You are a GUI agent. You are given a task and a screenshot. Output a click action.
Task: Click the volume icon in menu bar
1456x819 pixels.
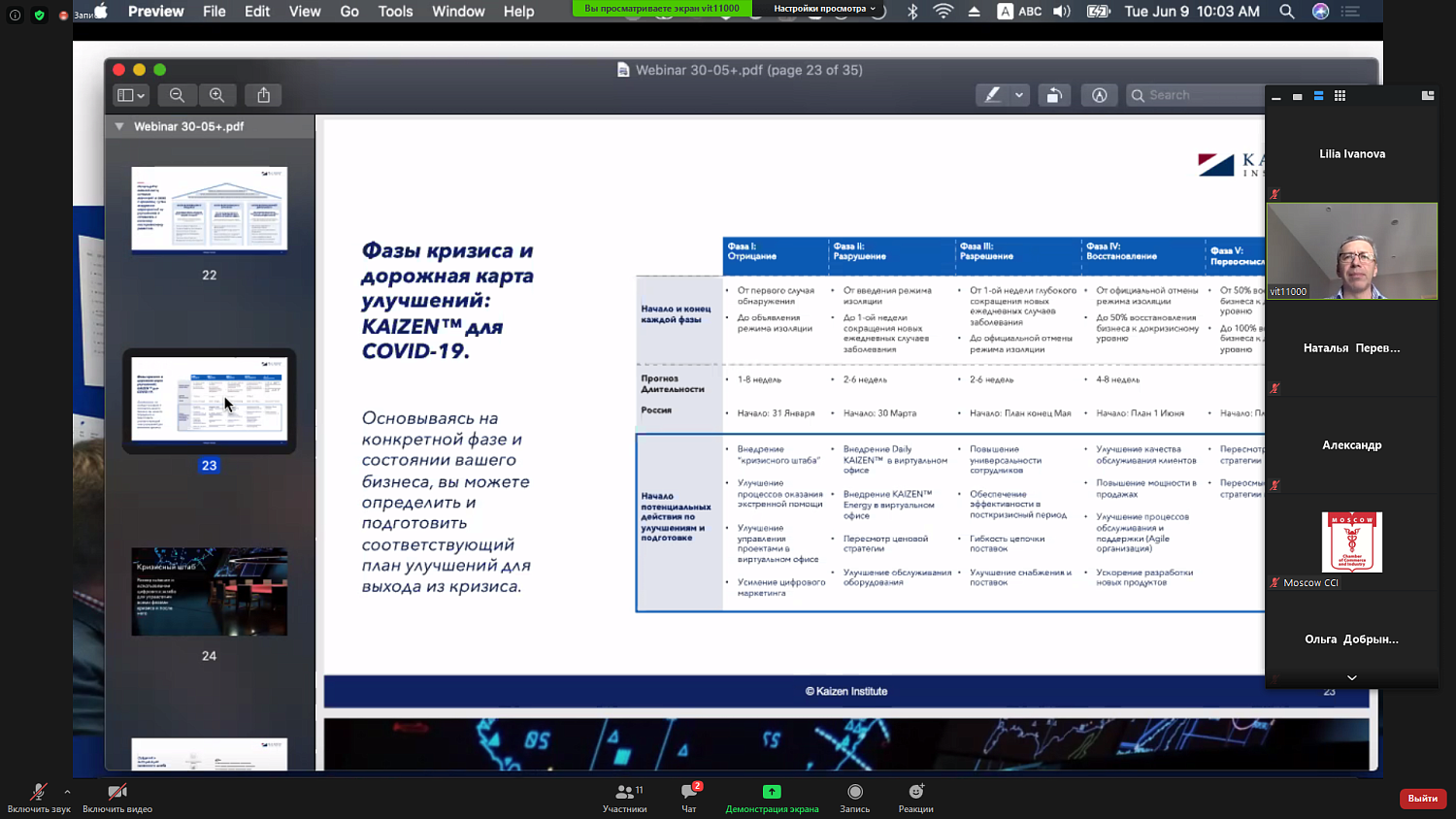(1062, 12)
